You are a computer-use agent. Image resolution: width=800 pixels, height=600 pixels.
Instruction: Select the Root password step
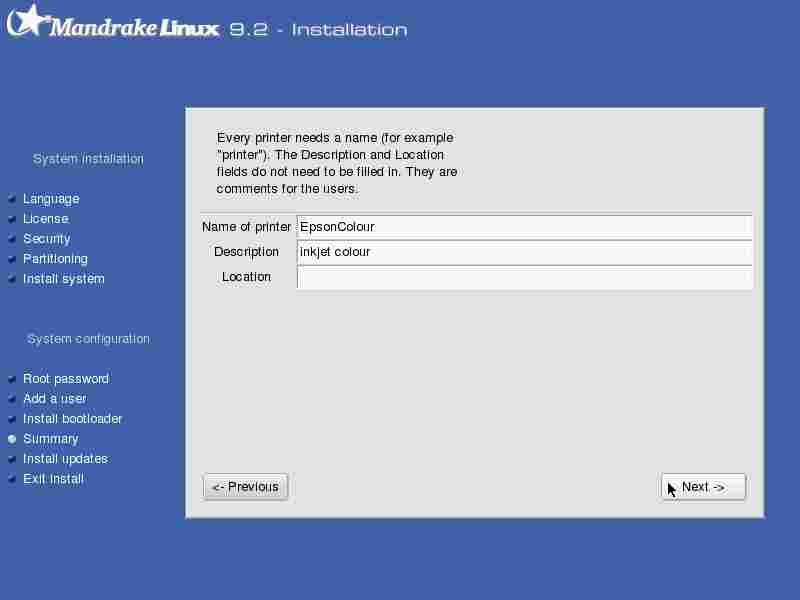[x=66, y=379]
